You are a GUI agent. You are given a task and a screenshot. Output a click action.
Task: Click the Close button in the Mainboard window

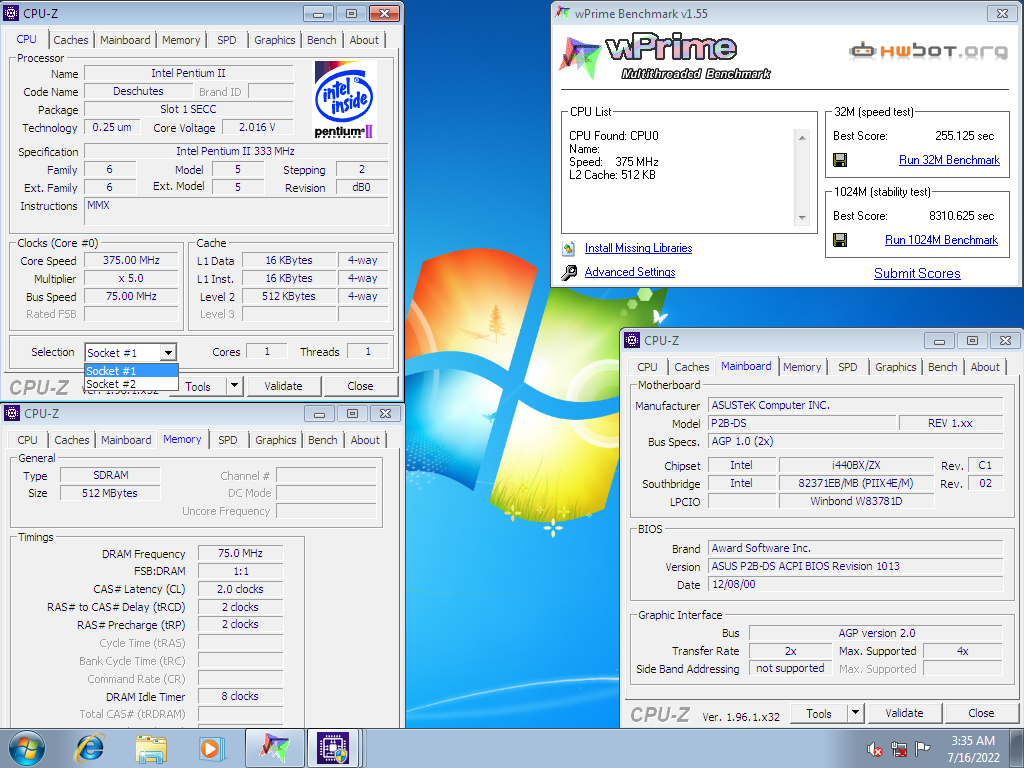(x=982, y=713)
